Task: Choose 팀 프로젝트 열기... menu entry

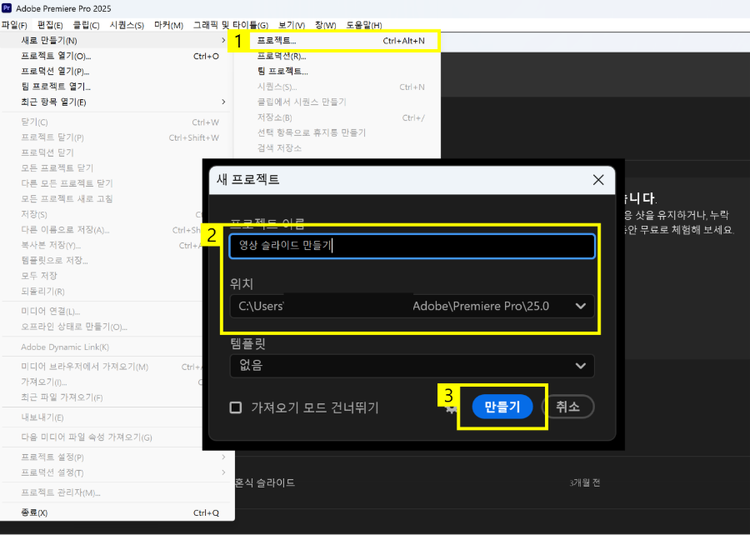Action: (x=117, y=87)
